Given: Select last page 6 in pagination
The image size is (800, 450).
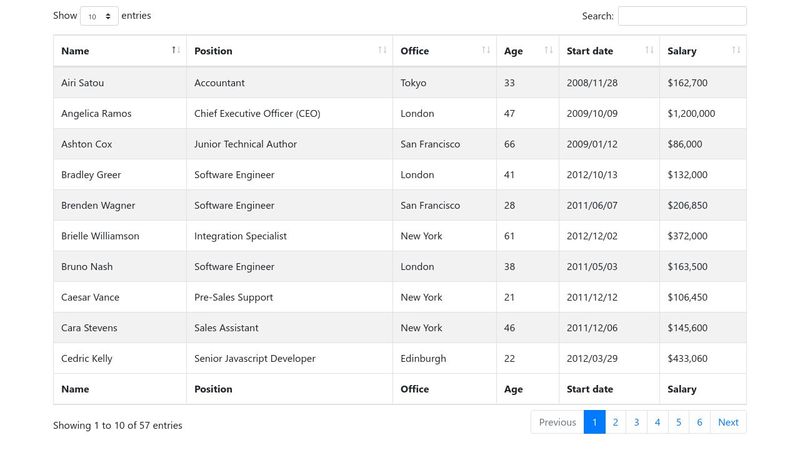Looking at the screenshot, I should (x=699, y=422).
